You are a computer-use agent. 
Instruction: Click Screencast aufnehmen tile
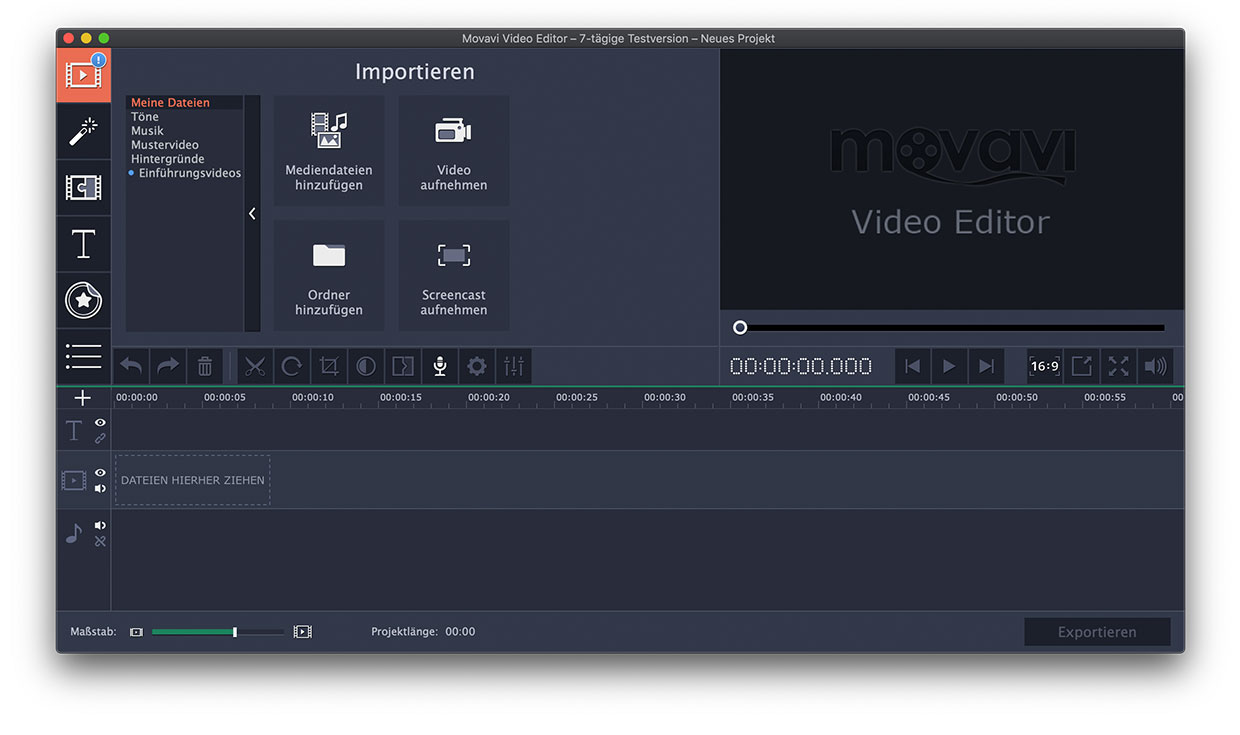[x=454, y=276]
